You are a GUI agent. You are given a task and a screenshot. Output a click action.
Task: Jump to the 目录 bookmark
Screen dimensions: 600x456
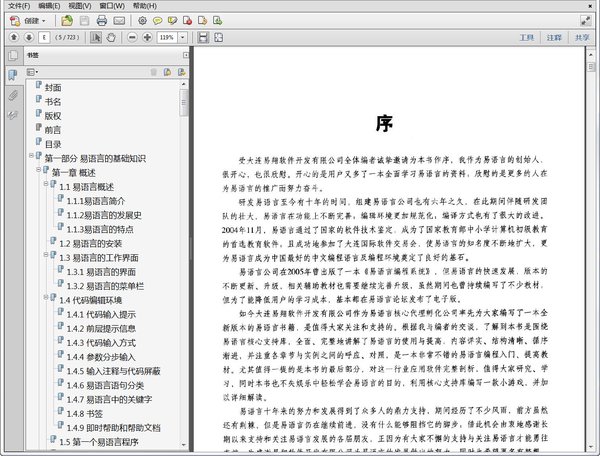(x=53, y=144)
